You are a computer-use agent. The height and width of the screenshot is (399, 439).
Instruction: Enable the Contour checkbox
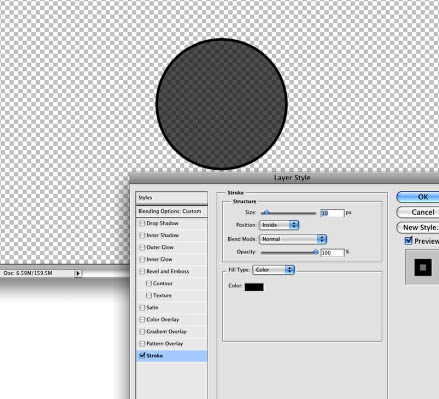click(149, 283)
